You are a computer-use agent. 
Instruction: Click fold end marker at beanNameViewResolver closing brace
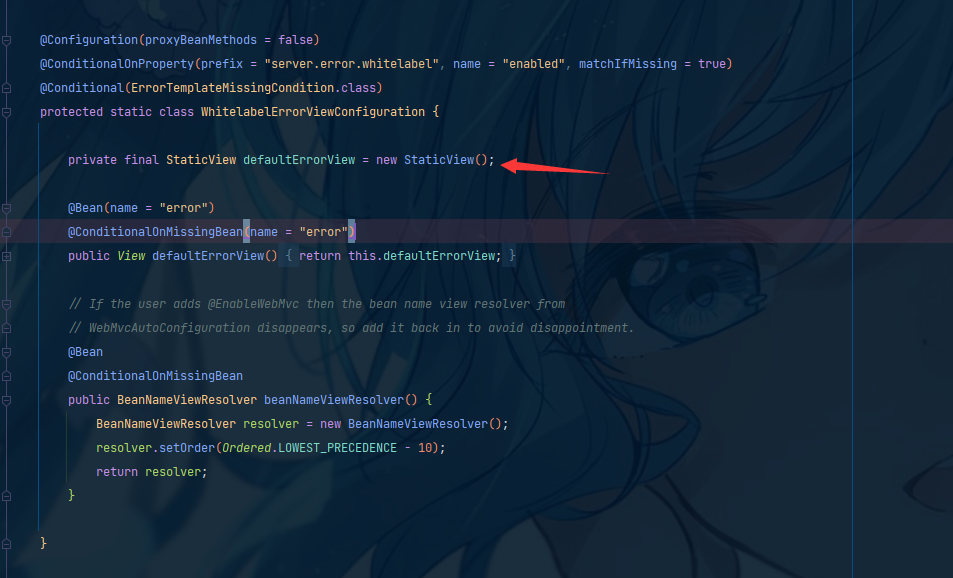6,496
